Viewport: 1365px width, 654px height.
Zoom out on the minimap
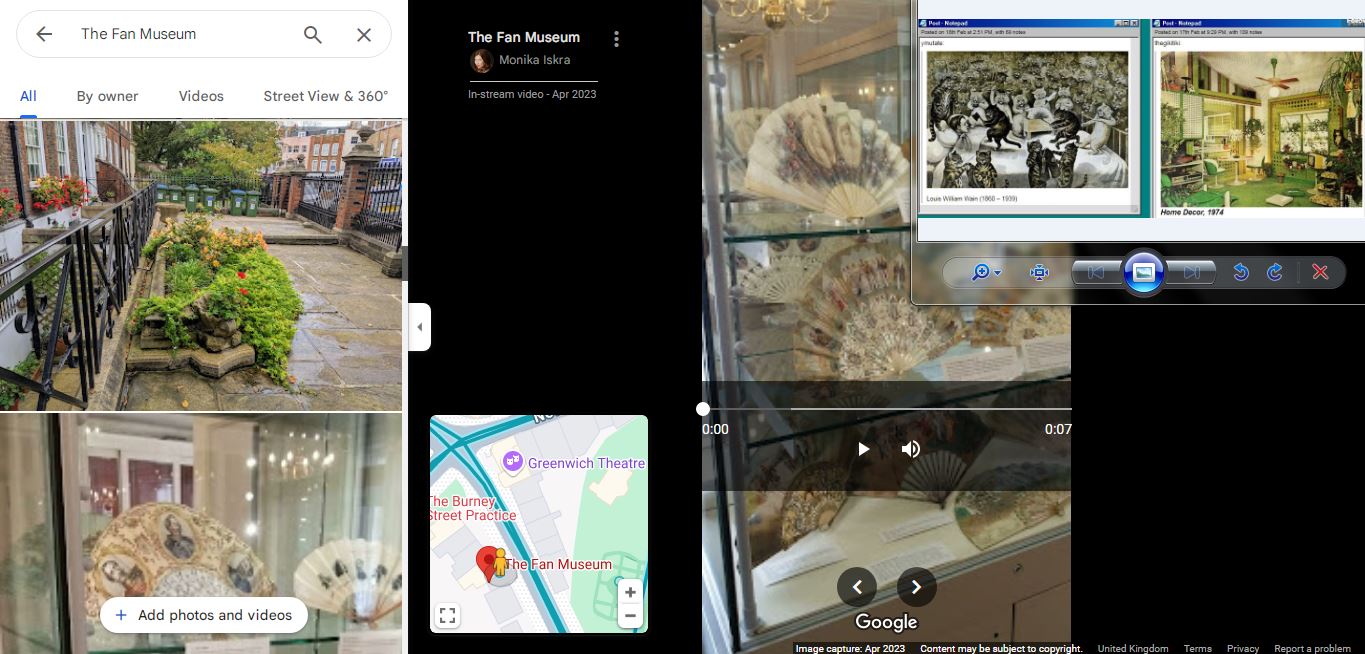[x=630, y=616]
